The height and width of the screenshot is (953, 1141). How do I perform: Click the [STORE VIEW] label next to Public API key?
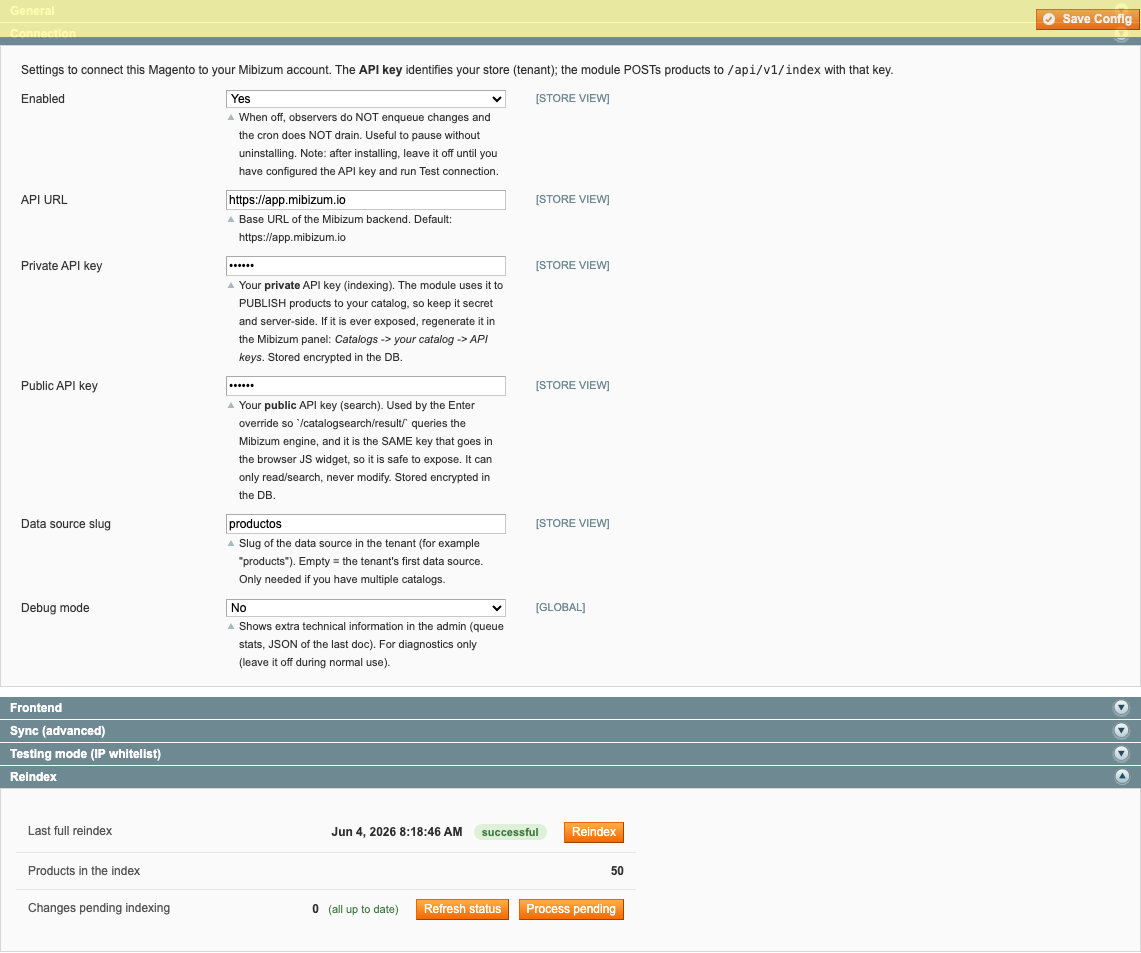(573, 386)
